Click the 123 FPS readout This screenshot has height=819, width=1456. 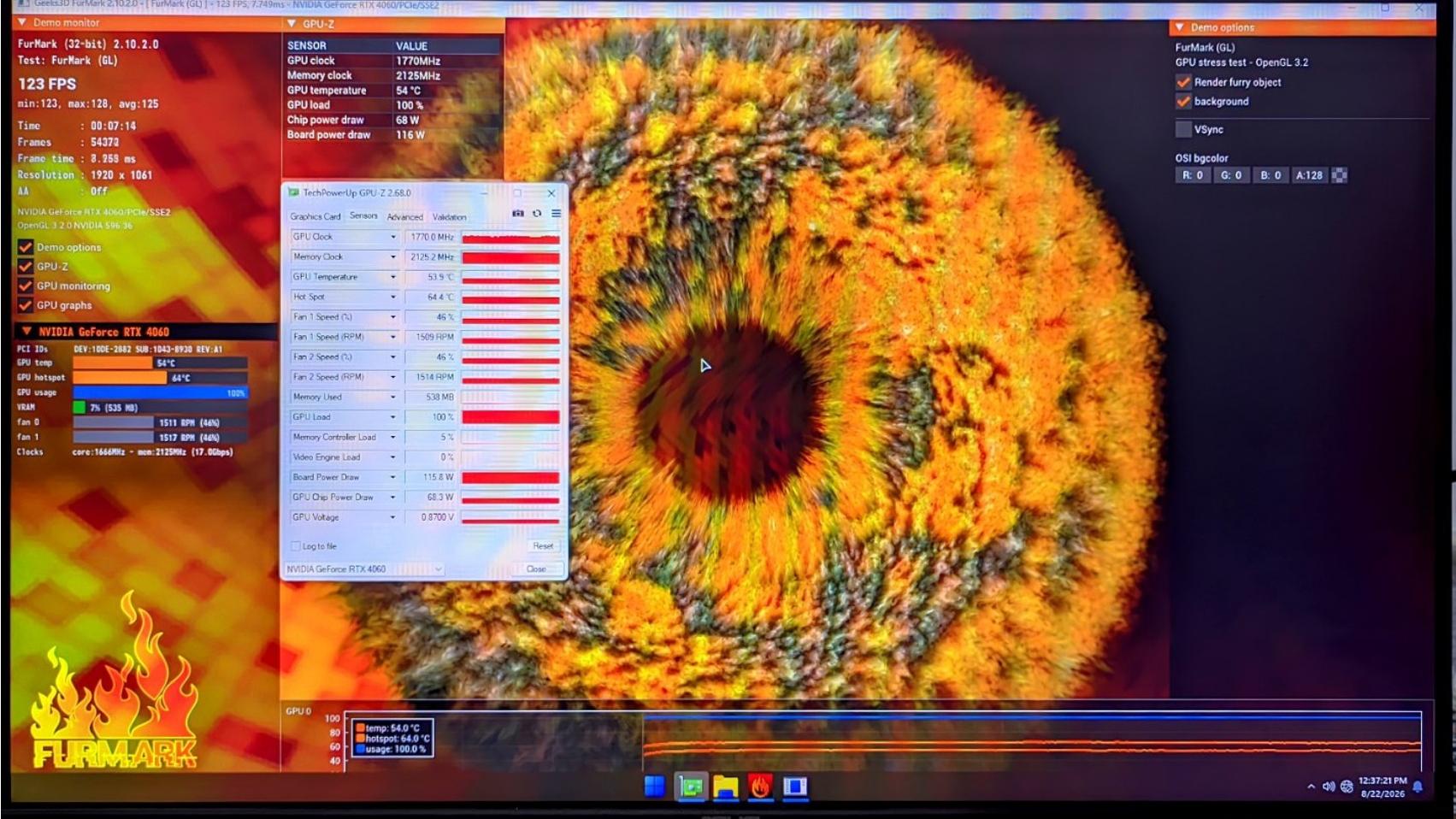(x=47, y=84)
